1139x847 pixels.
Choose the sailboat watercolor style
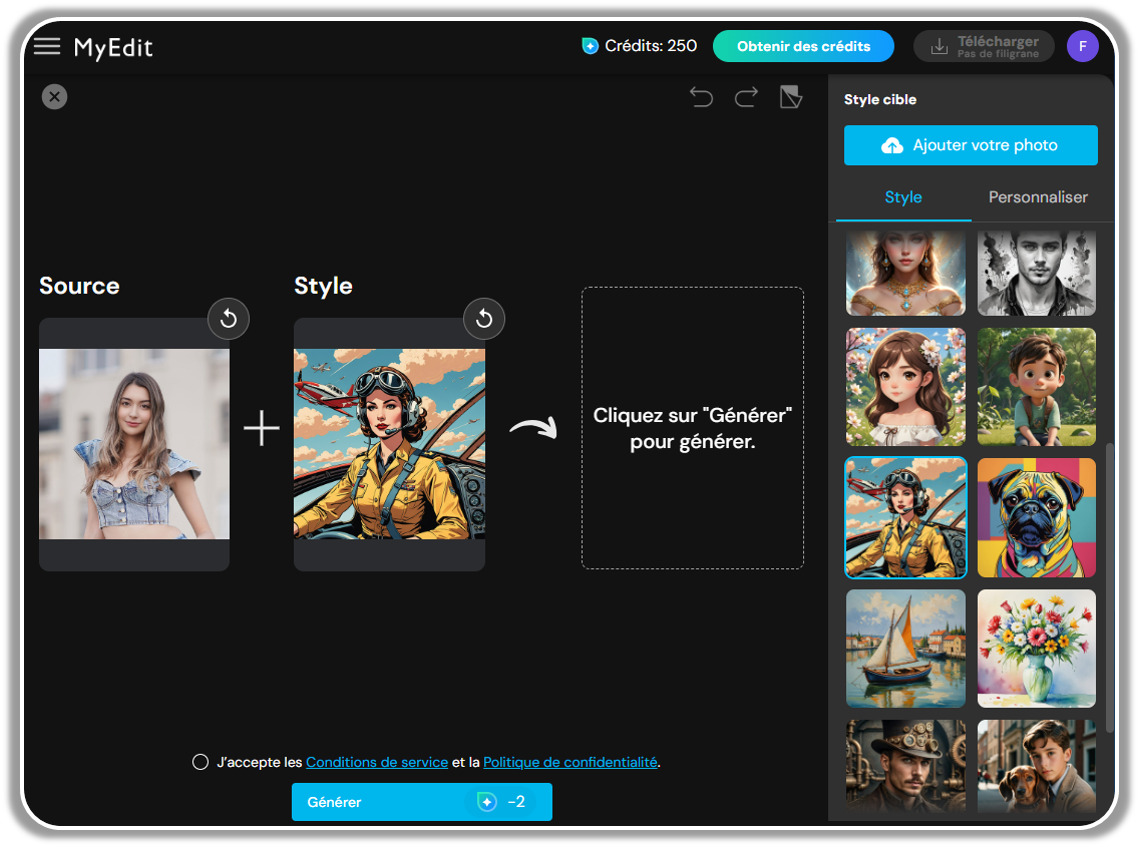click(905, 648)
